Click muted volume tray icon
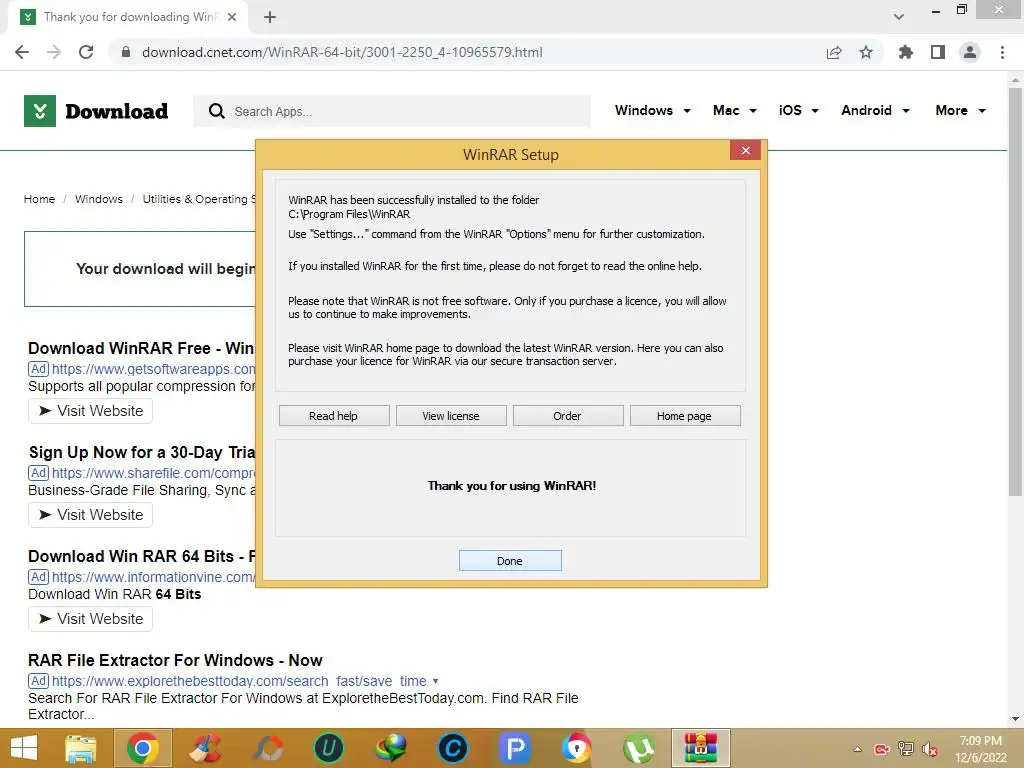This screenshot has width=1024, height=768. (x=930, y=749)
